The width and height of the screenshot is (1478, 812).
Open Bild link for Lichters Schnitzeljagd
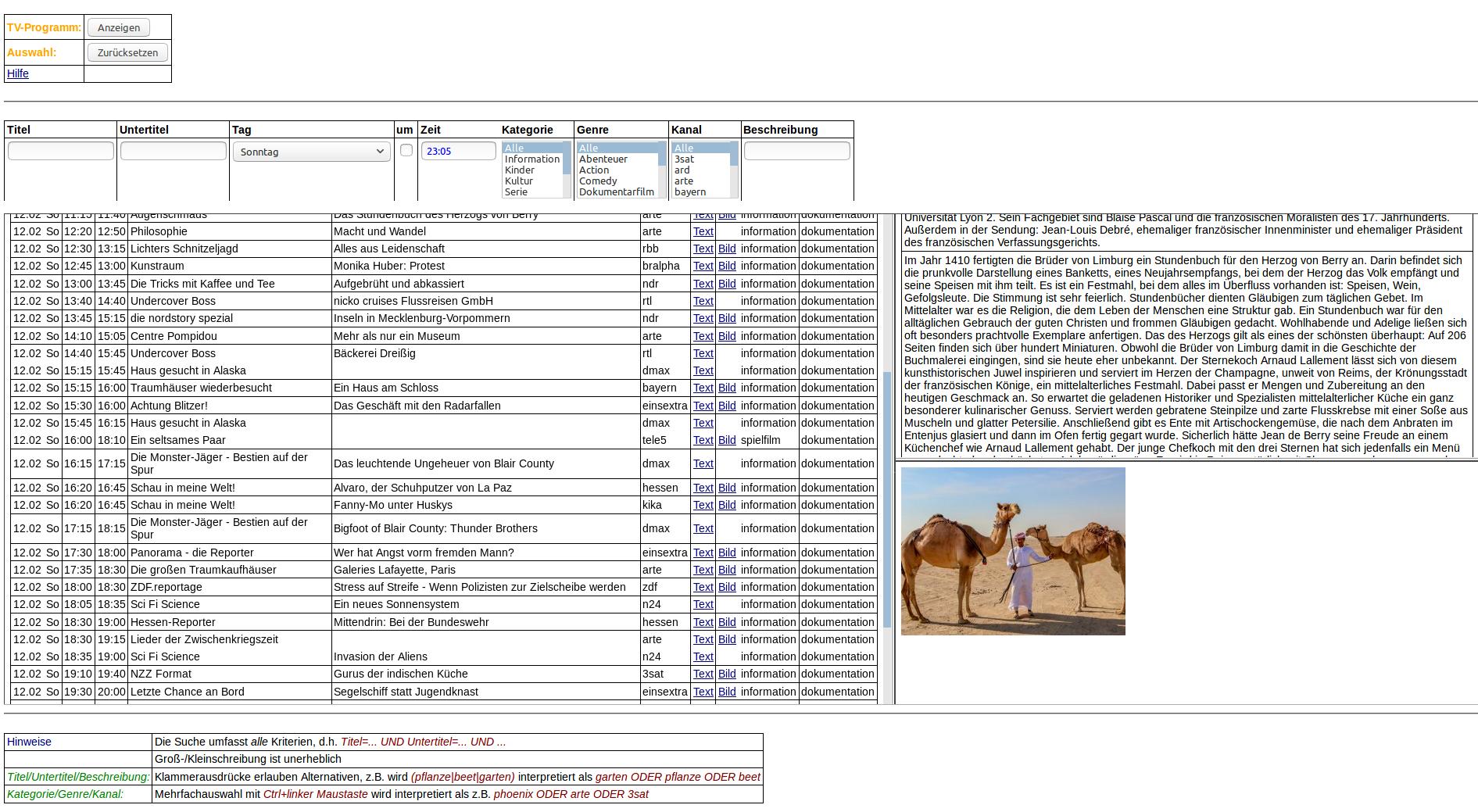tap(727, 249)
